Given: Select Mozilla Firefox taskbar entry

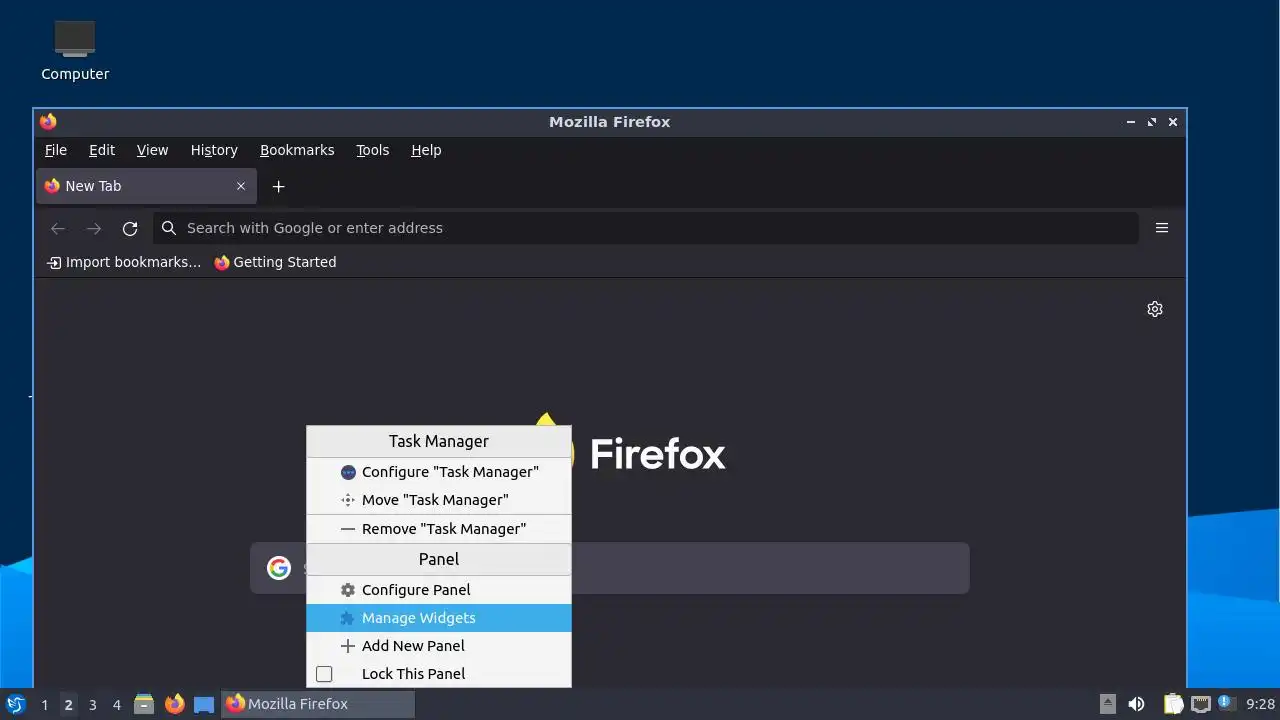Looking at the screenshot, I should (318, 704).
